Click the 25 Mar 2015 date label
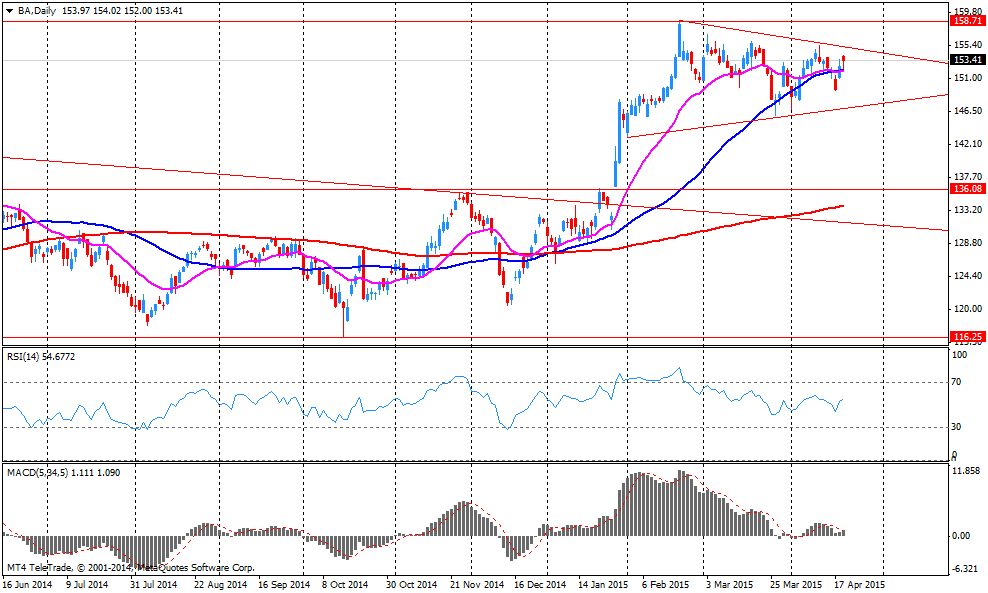988x593 pixels. tap(796, 585)
